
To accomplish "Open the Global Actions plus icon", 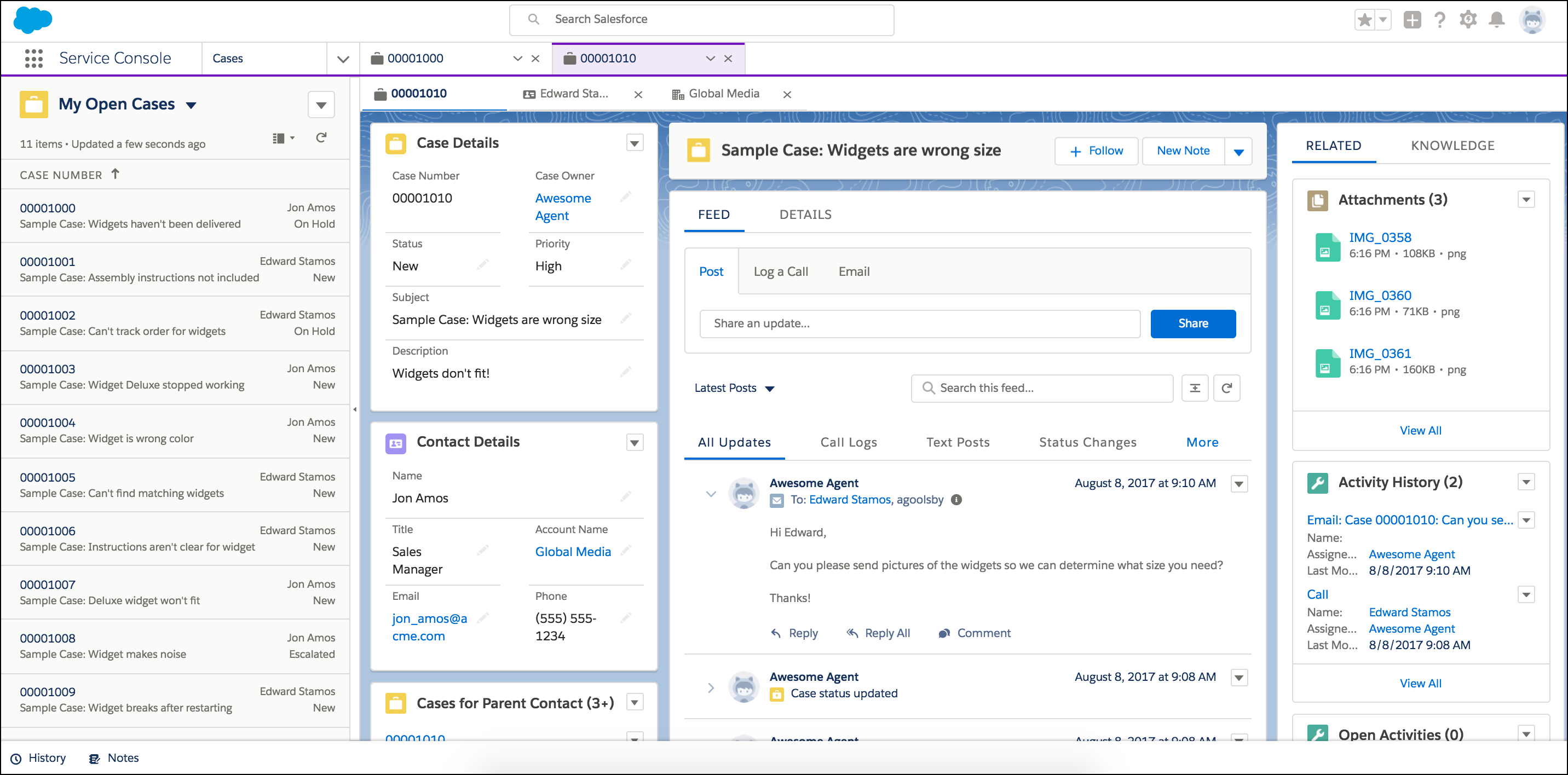I will pos(1411,20).
